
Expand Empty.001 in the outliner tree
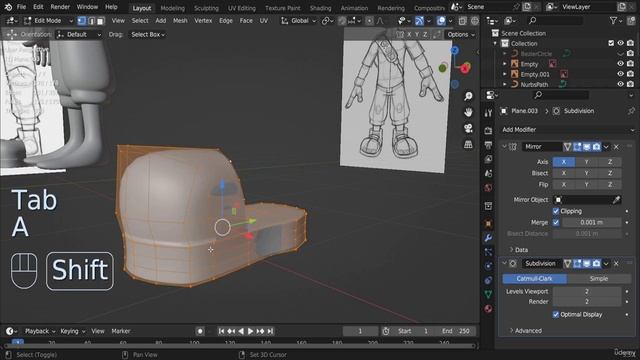click(504, 74)
